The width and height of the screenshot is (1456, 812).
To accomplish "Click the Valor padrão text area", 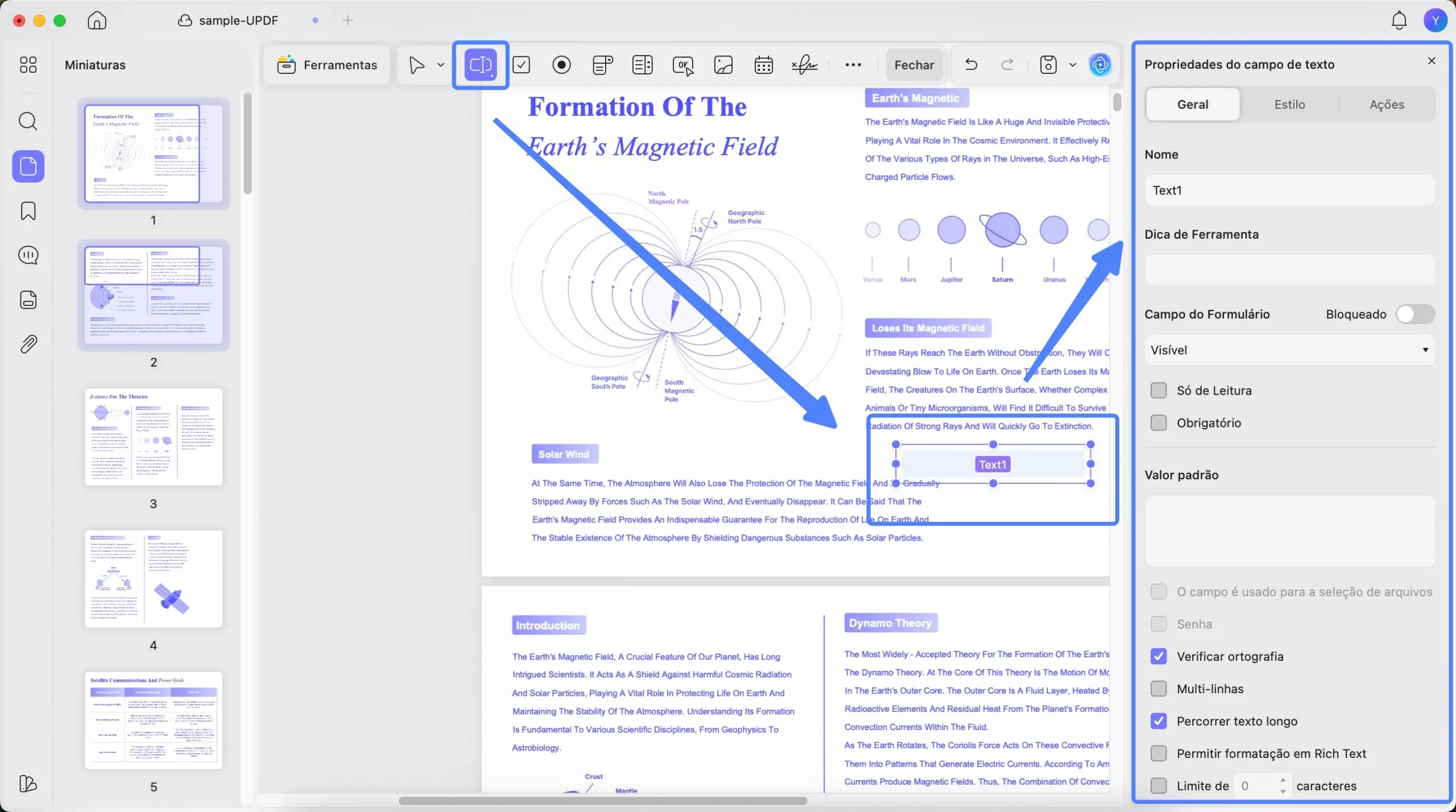I will point(1289,531).
